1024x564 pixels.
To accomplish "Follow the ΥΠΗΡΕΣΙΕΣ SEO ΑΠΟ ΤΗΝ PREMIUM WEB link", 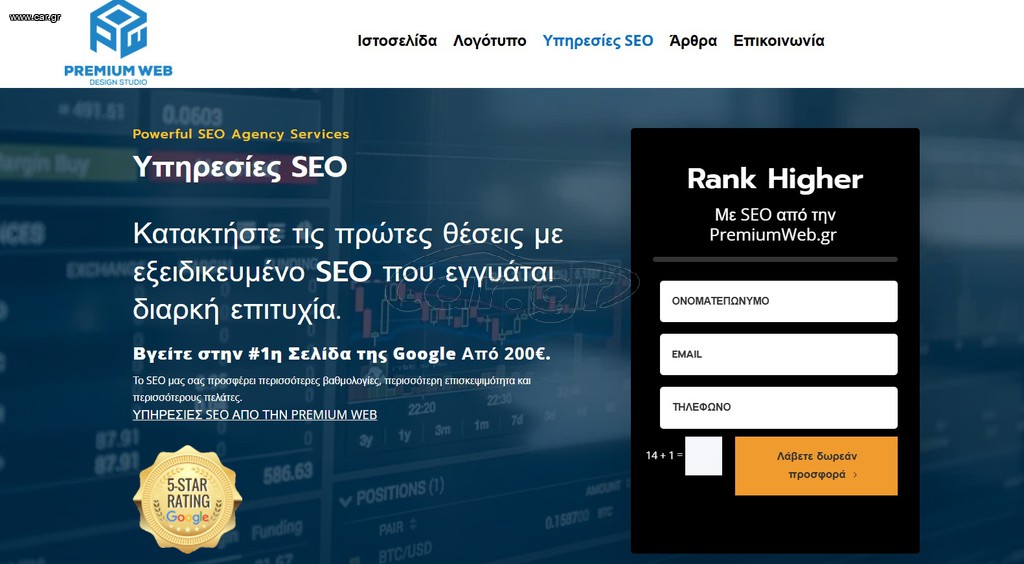I will click(x=255, y=415).
